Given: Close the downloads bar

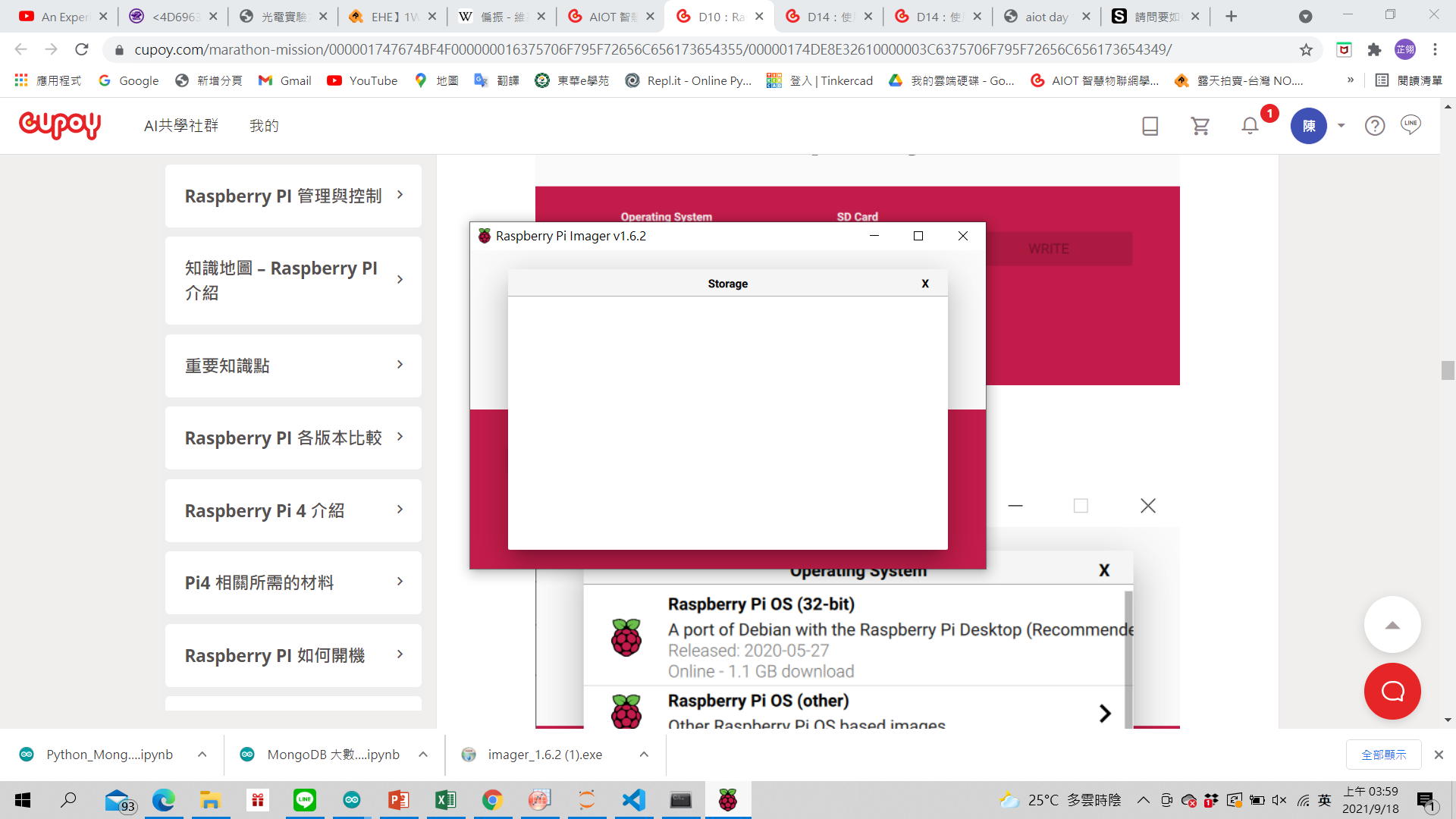Looking at the screenshot, I should (1439, 755).
